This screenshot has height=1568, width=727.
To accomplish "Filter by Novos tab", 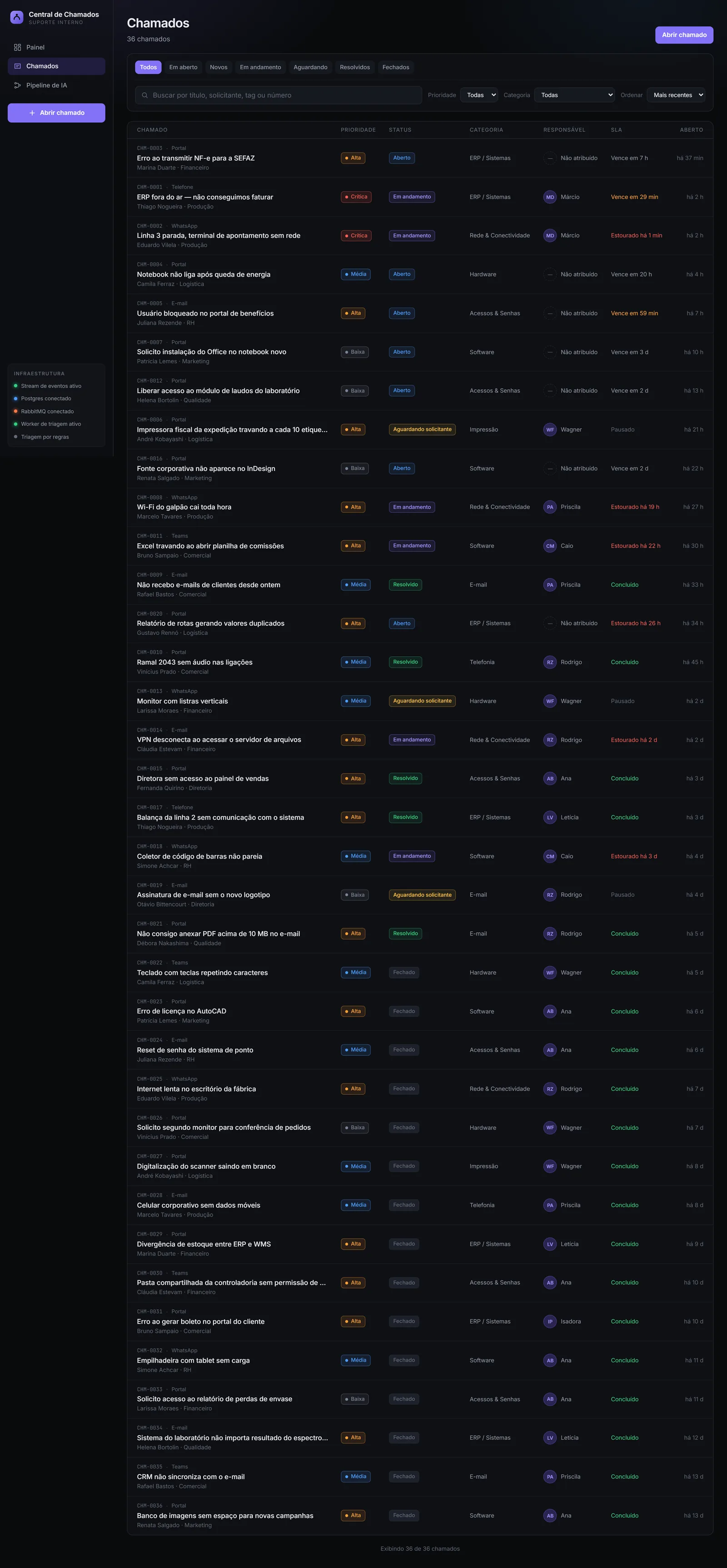I will 219,68.
